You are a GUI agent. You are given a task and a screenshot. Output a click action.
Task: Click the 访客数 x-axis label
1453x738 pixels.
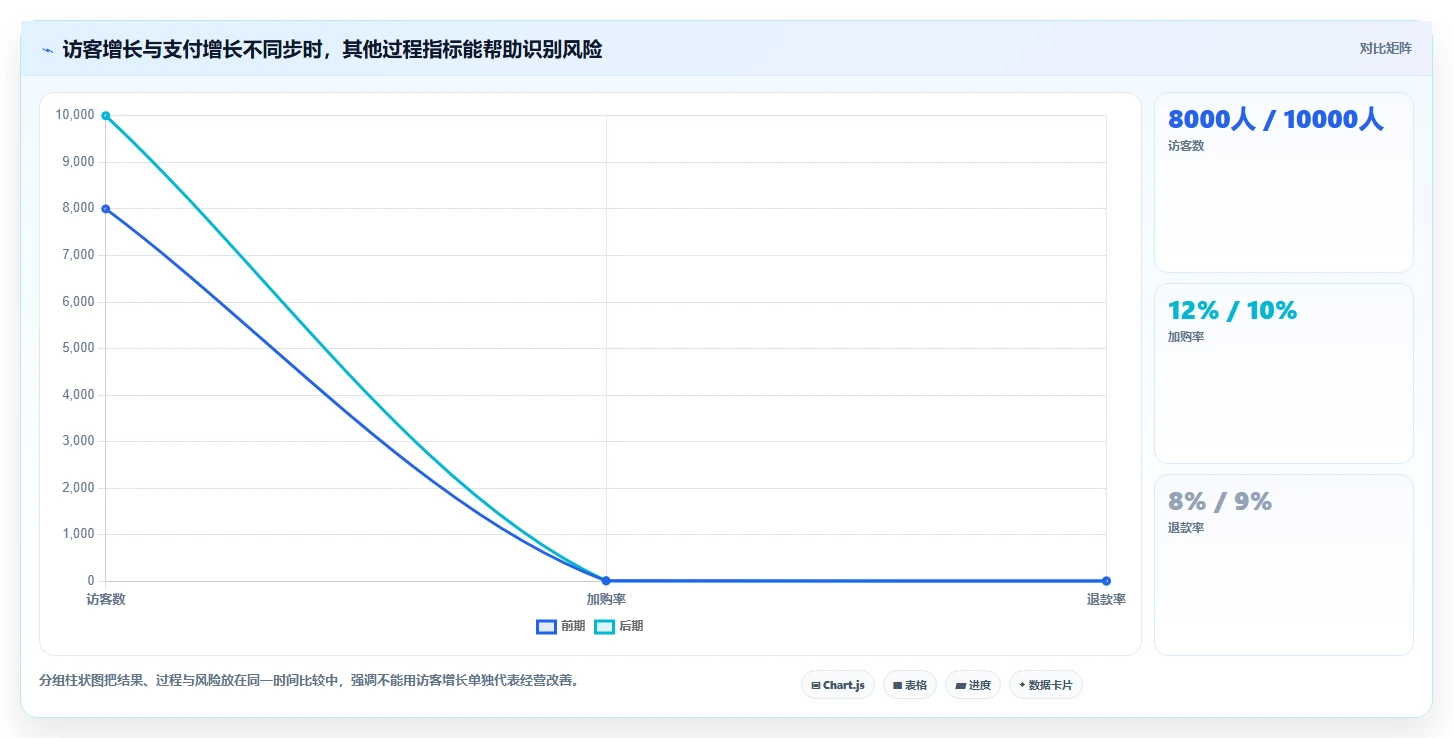pyautogui.click(x=105, y=600)
